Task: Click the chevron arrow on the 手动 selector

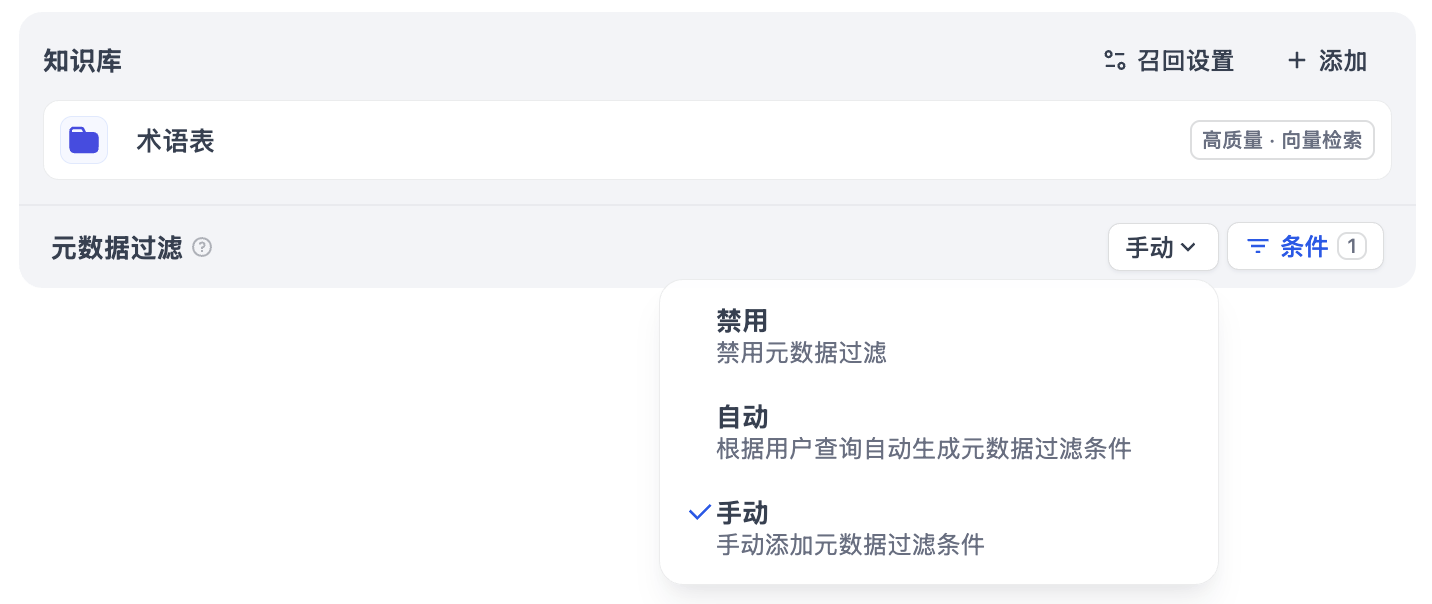Action: [1189, 247]
